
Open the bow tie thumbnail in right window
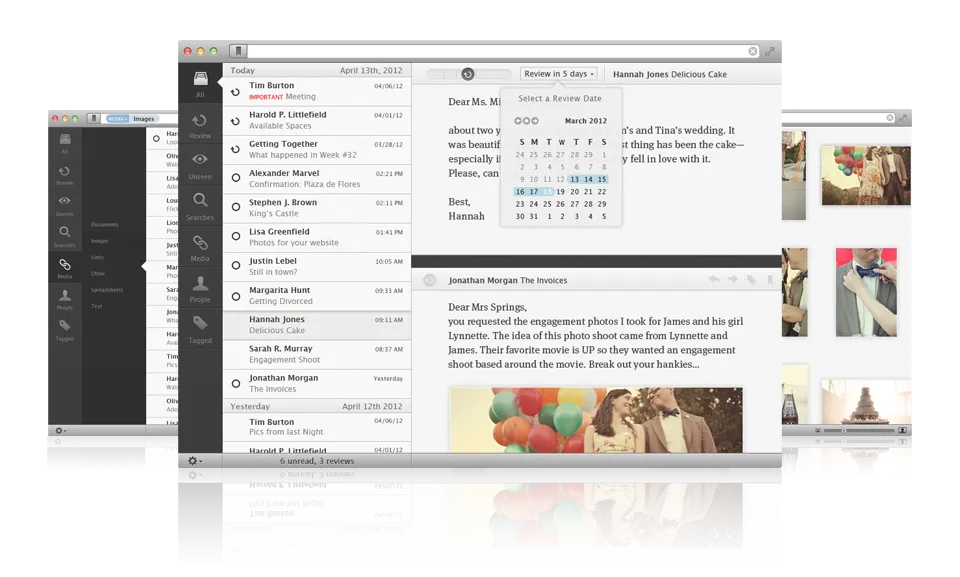866,292
